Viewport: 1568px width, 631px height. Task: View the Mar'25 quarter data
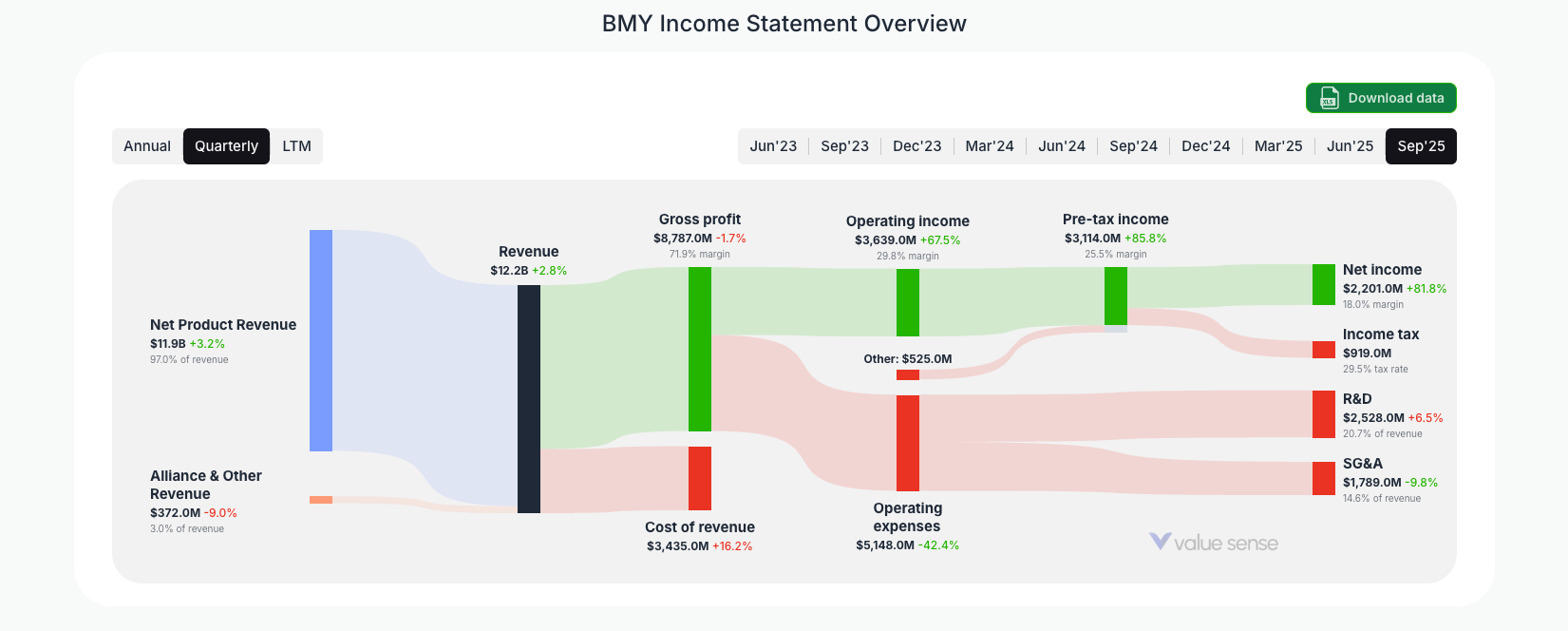click(x=1277, y=145)
